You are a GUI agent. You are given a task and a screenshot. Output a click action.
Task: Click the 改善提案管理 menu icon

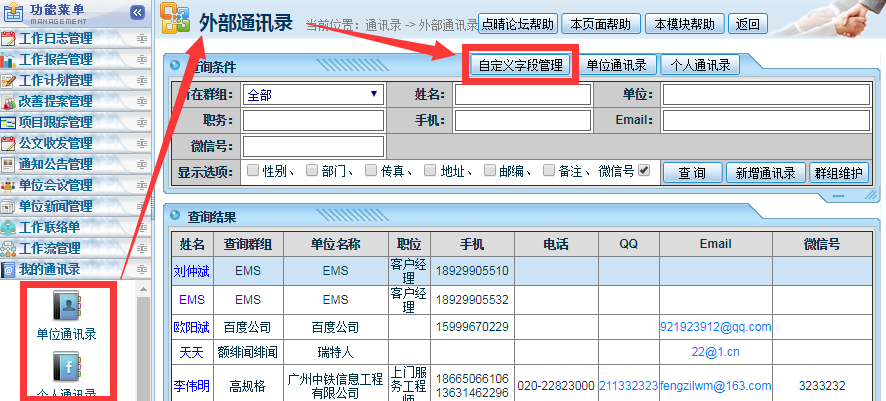point(10,101)
